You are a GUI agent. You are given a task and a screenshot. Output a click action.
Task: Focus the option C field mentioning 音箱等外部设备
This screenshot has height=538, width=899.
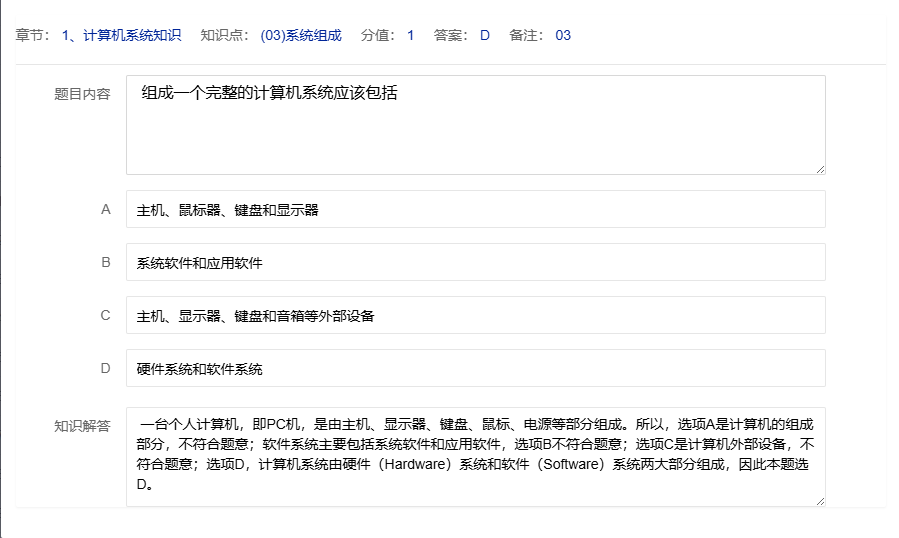click(475, 316)
